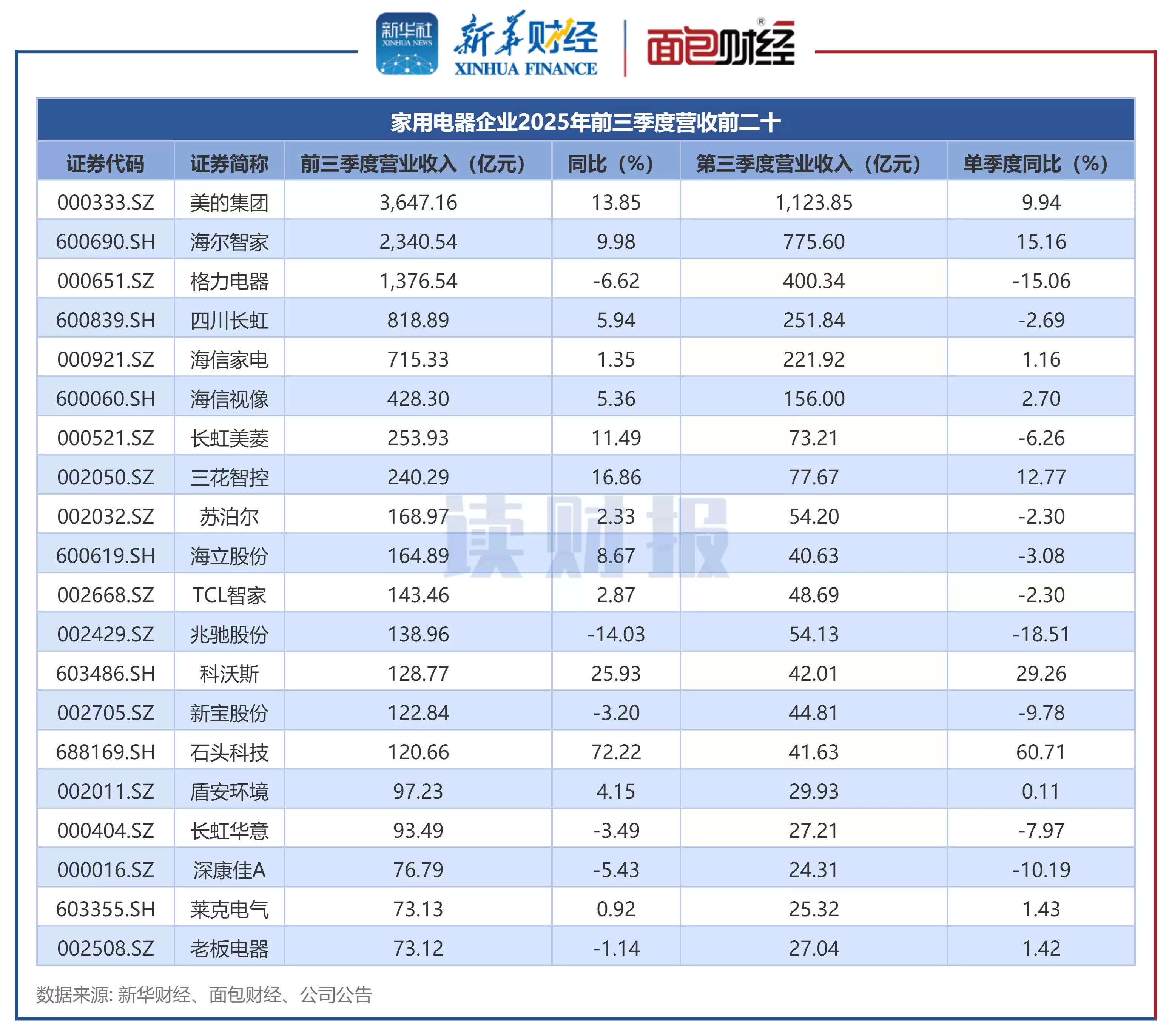The height and width of the screenshot is (1036, 1172).
Task: Click 石头科技 growth value 72.22
Action: tap(616, 752)
